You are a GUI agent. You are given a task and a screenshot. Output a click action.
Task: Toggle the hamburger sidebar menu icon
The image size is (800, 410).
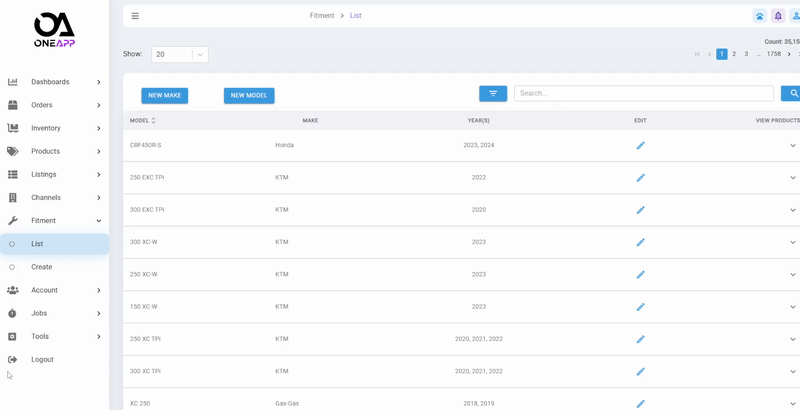click(x=135, y=16)
